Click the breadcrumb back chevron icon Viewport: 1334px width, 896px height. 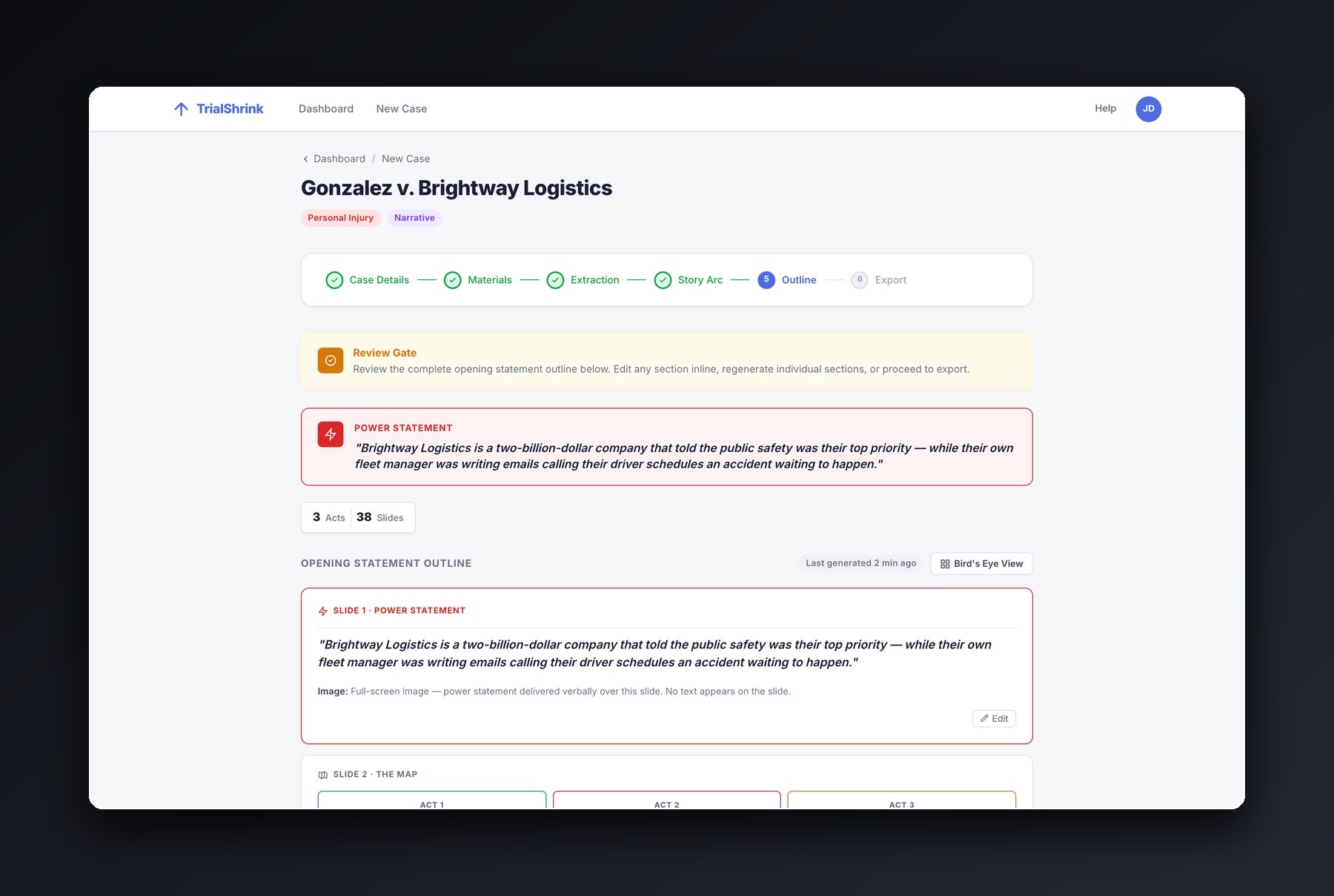point(305,159)
